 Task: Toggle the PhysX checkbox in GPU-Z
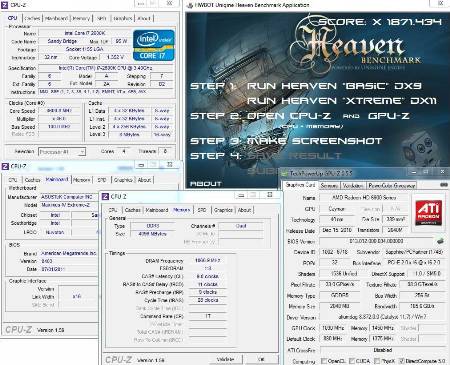(x=377, y=361)
